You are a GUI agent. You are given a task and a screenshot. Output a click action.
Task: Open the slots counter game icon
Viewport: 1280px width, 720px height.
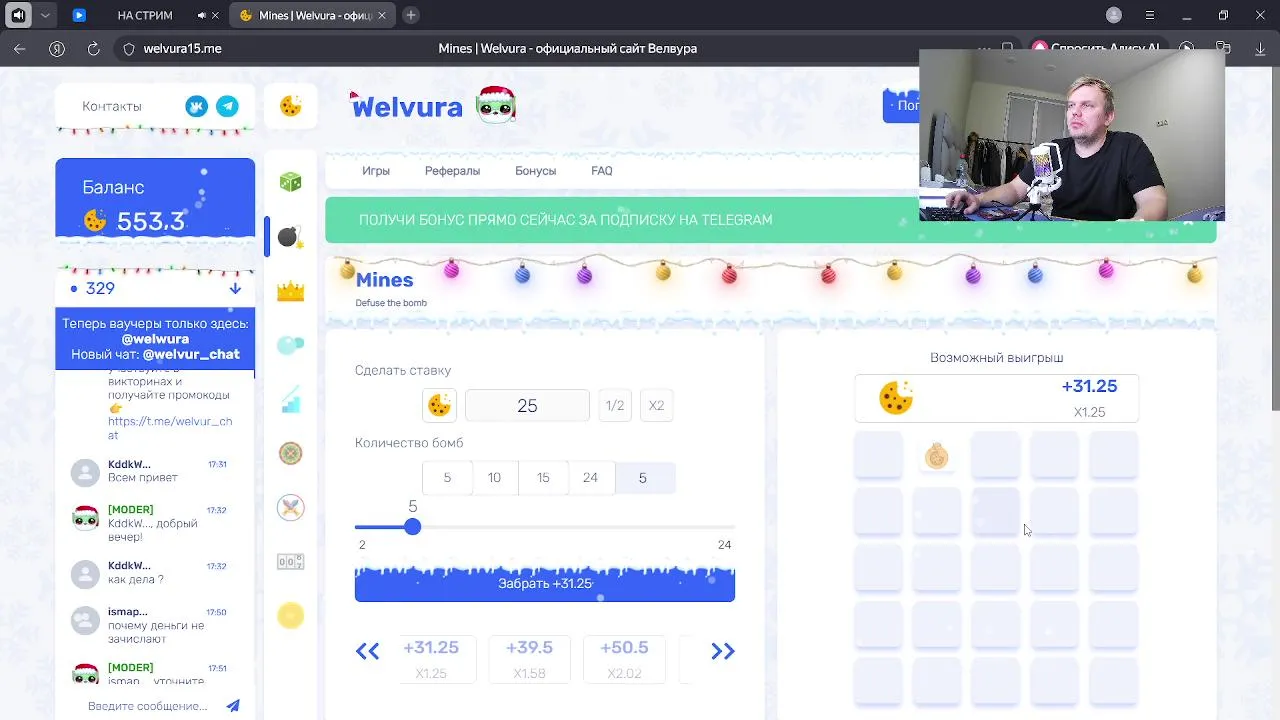point(290,562)
